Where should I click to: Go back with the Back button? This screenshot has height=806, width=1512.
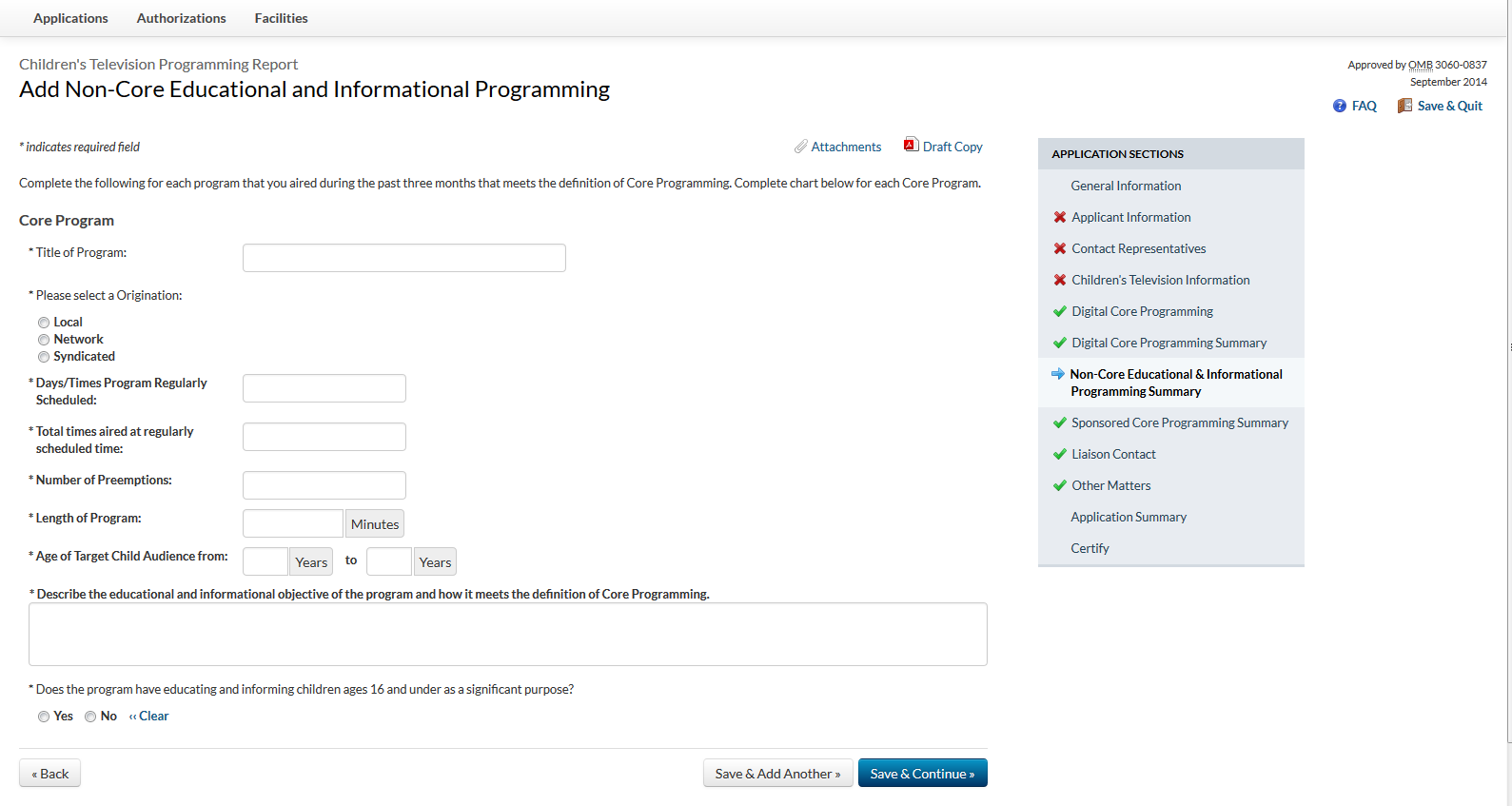(49, 774)
